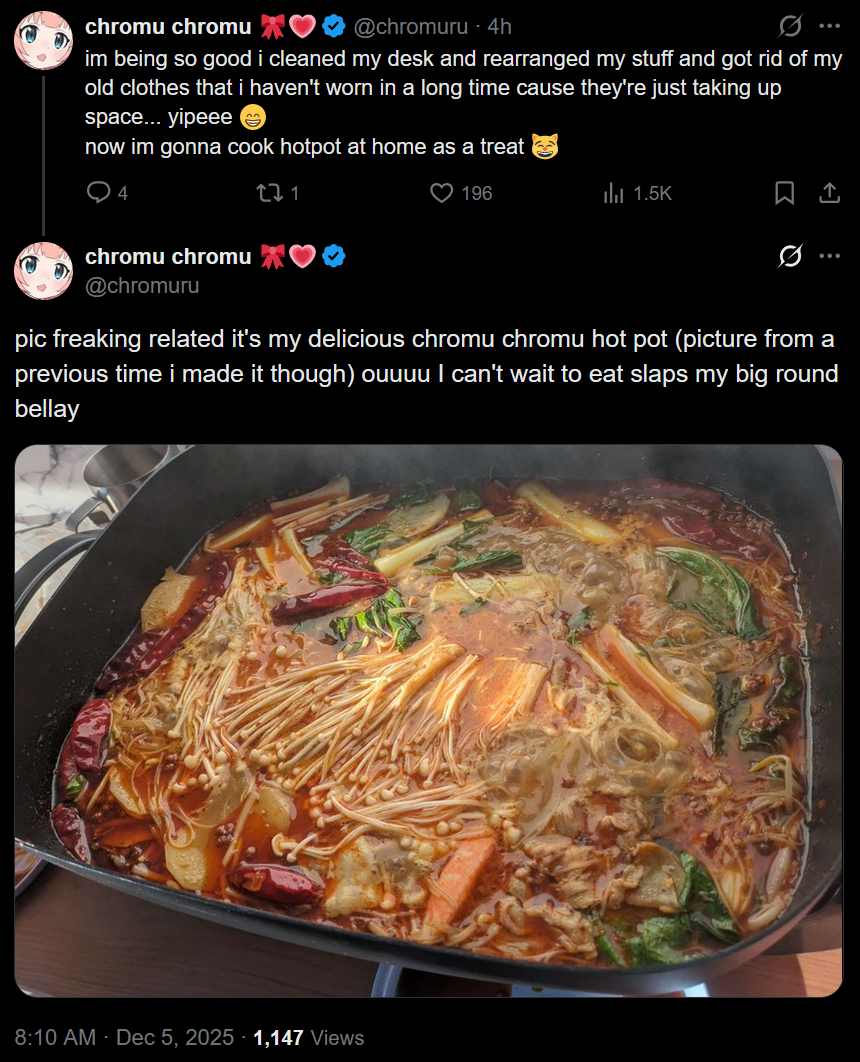
Task: Open Grok icon on second tweet
Action: coord(790,256)
